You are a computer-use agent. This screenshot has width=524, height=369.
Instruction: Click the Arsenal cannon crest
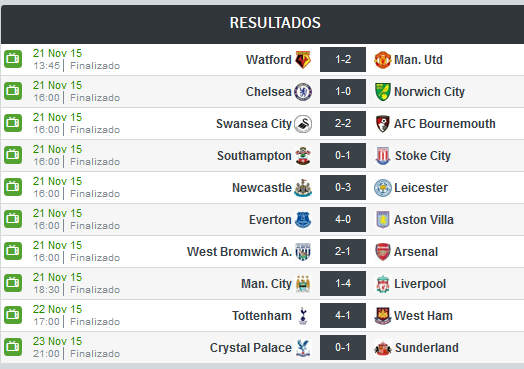click(x=383, y=252)
